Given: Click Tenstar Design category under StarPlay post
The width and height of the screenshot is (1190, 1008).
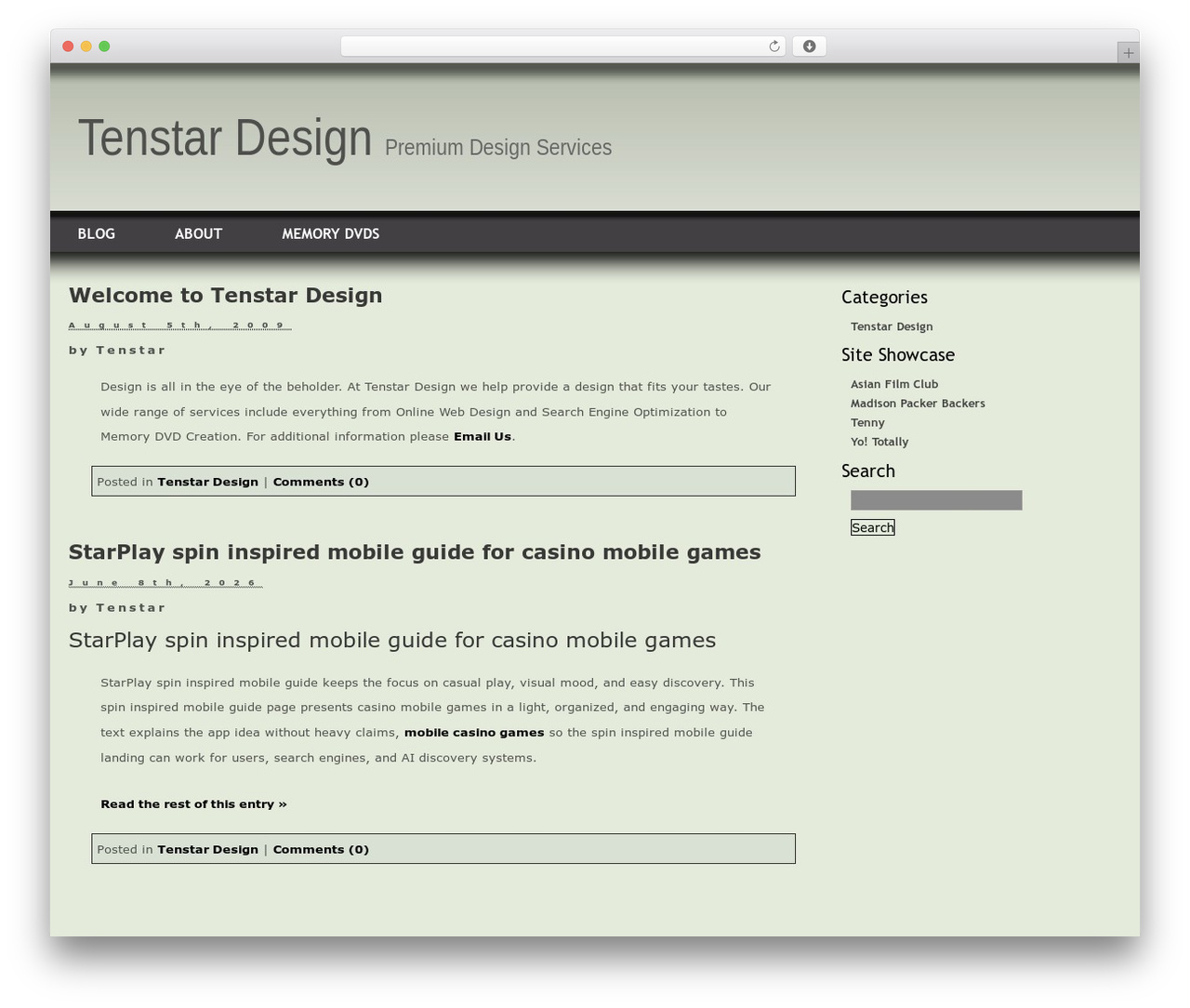Looking at the screenshot, I should [x=207, y=849].
